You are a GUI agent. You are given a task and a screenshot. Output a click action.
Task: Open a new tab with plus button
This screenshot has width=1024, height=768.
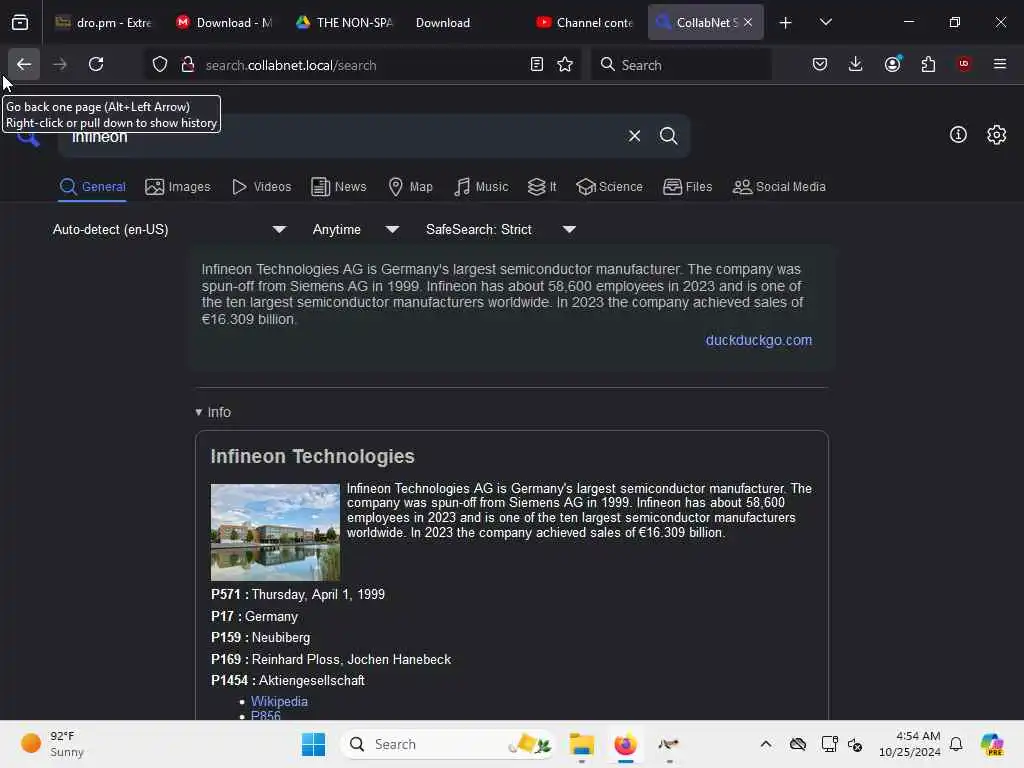(786, 23)
